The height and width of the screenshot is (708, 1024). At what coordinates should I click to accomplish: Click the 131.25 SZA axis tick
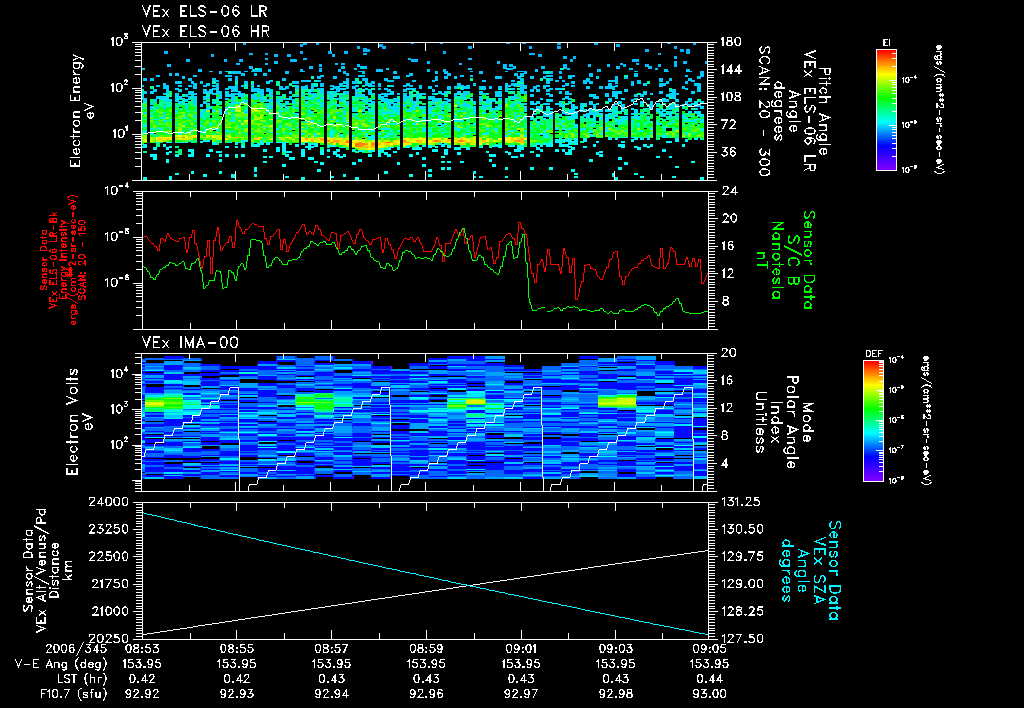(x=740, y=502)
